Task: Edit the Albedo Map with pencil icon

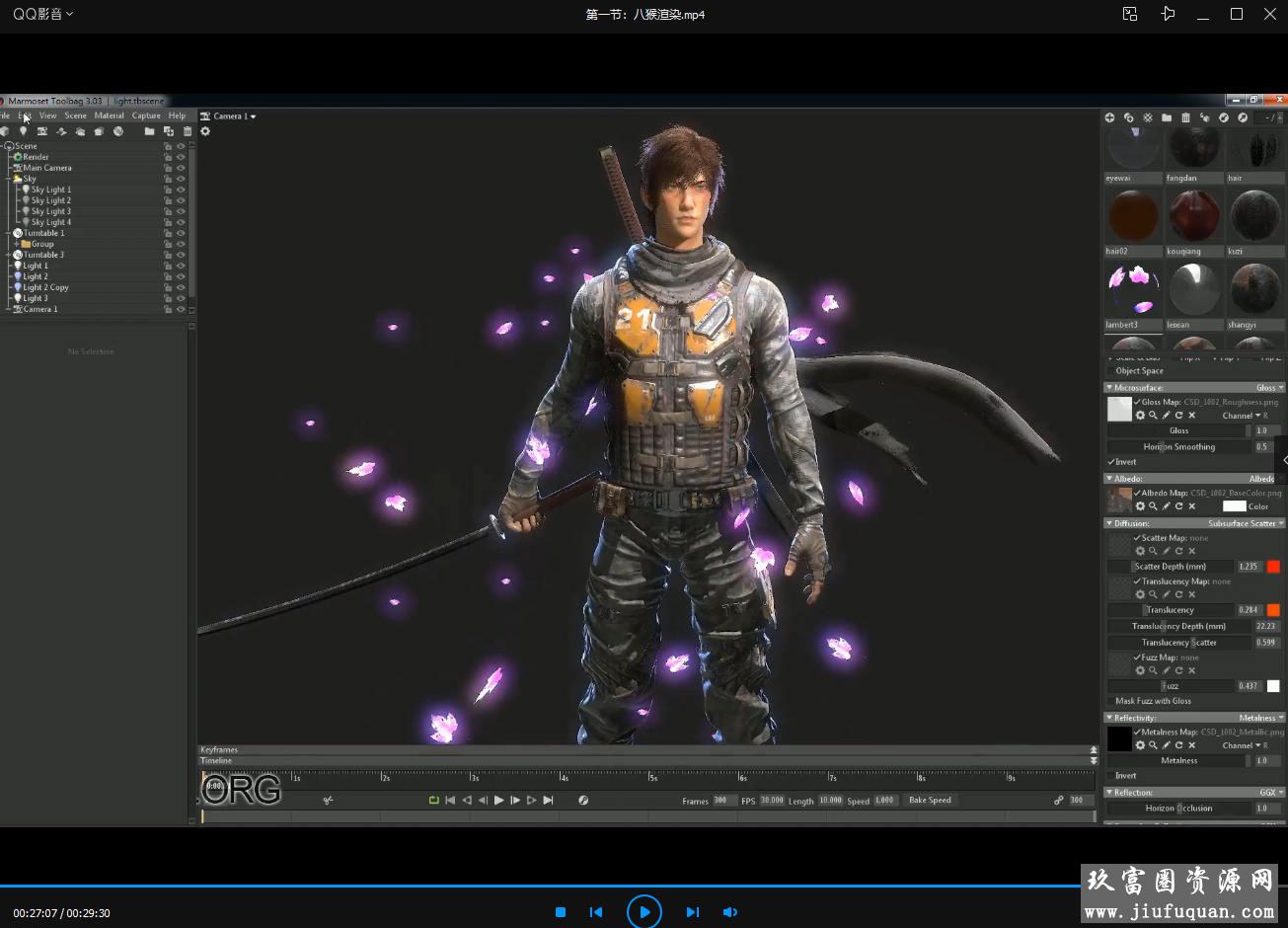Action: (1166, 506)
